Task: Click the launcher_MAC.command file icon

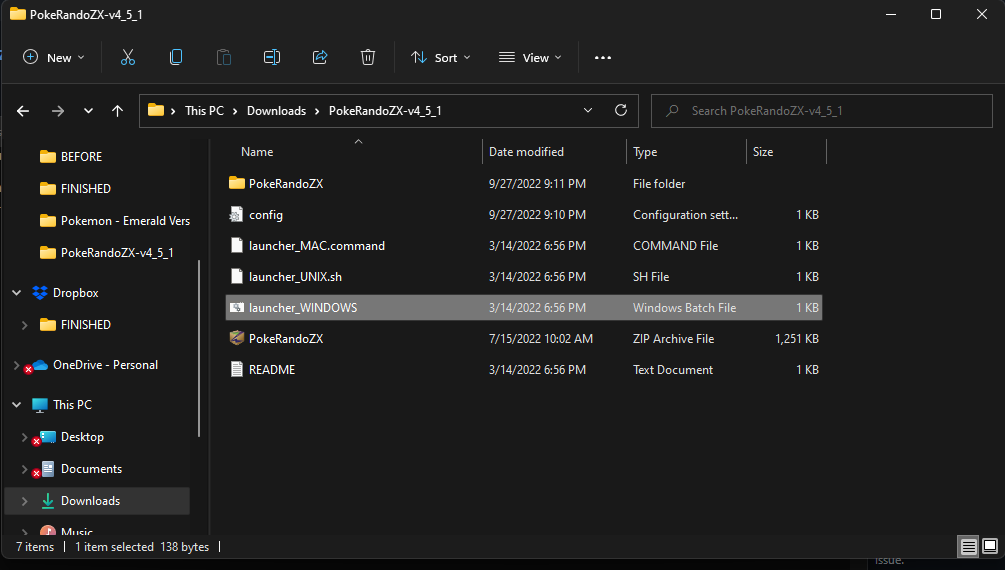Action: click(x=237, y=246)
